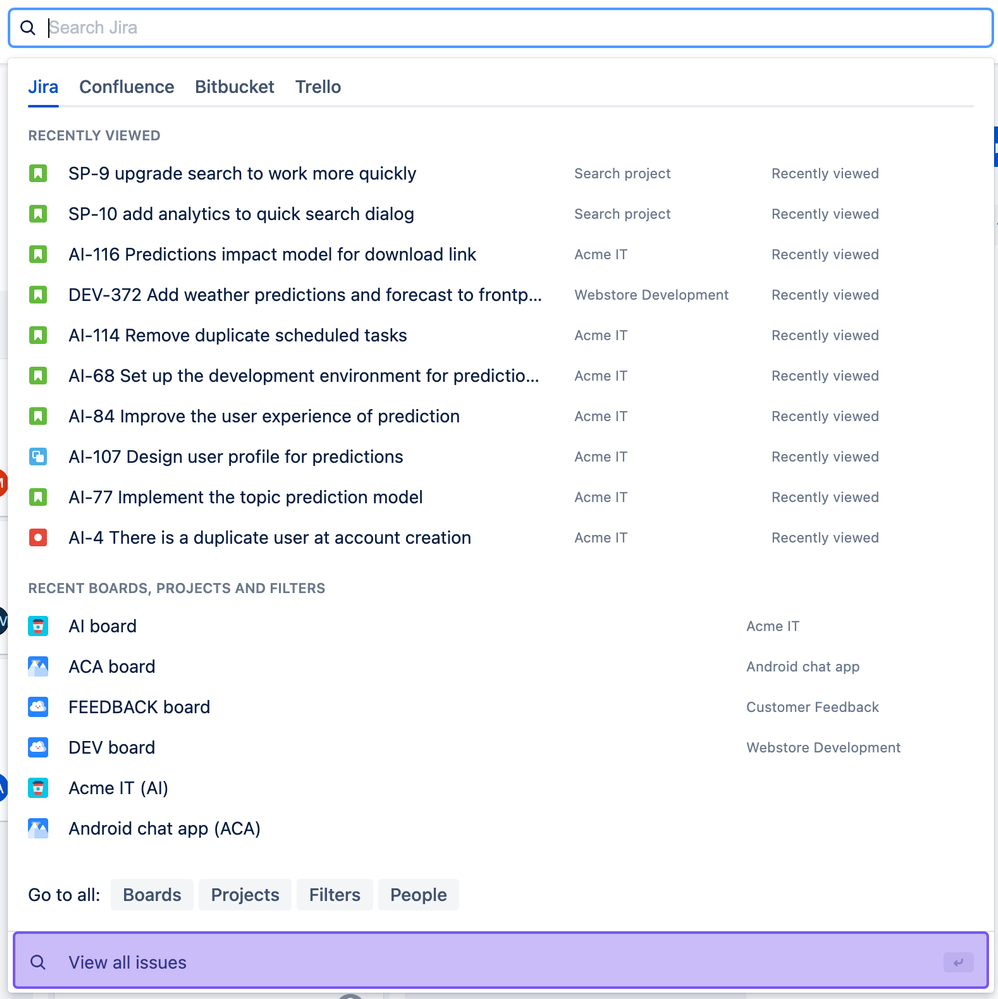
Task: Go to all Projects
Action: [245, 895]
